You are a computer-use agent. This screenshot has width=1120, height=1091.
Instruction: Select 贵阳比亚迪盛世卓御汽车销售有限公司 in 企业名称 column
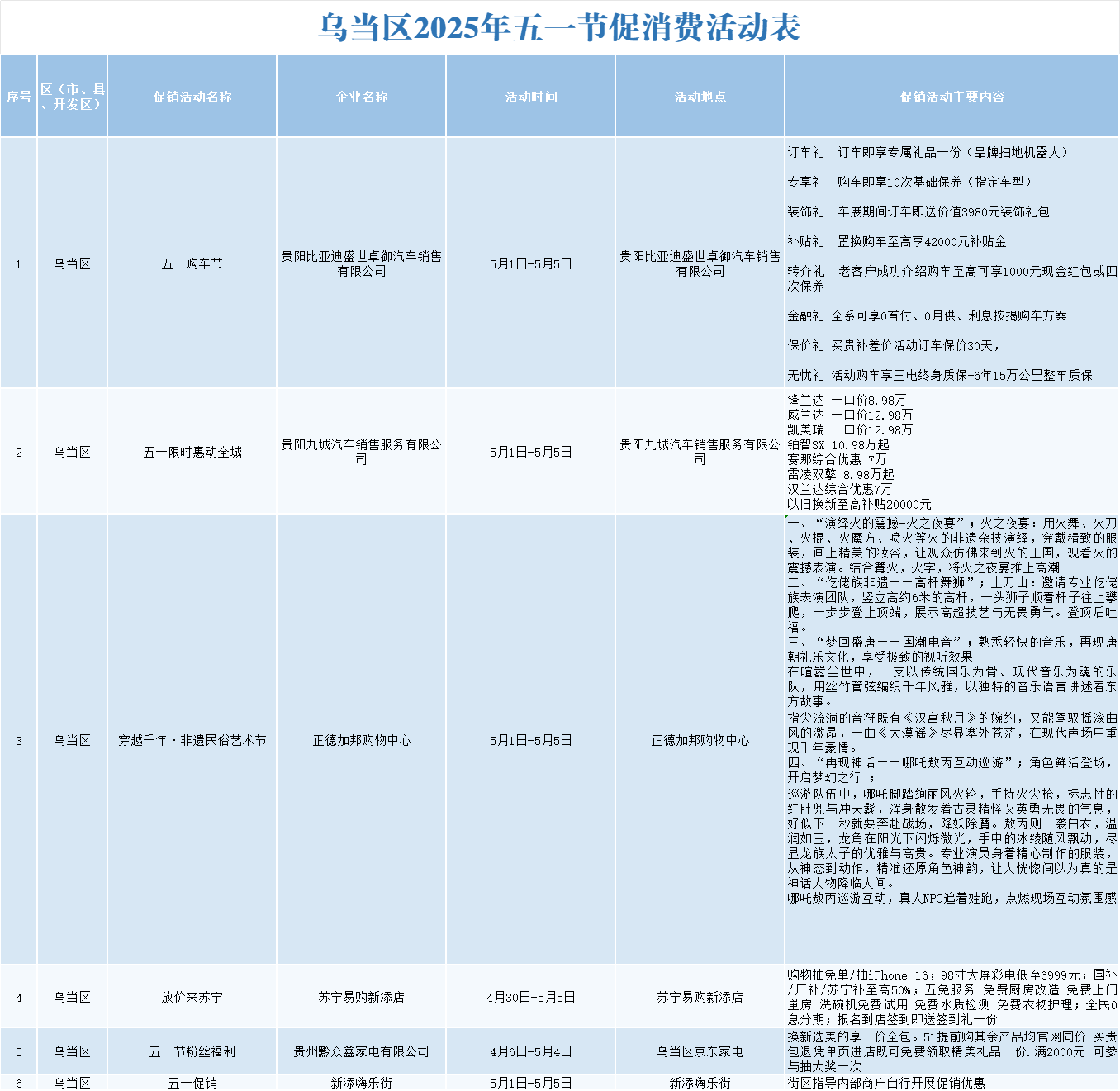pos(362,263)
